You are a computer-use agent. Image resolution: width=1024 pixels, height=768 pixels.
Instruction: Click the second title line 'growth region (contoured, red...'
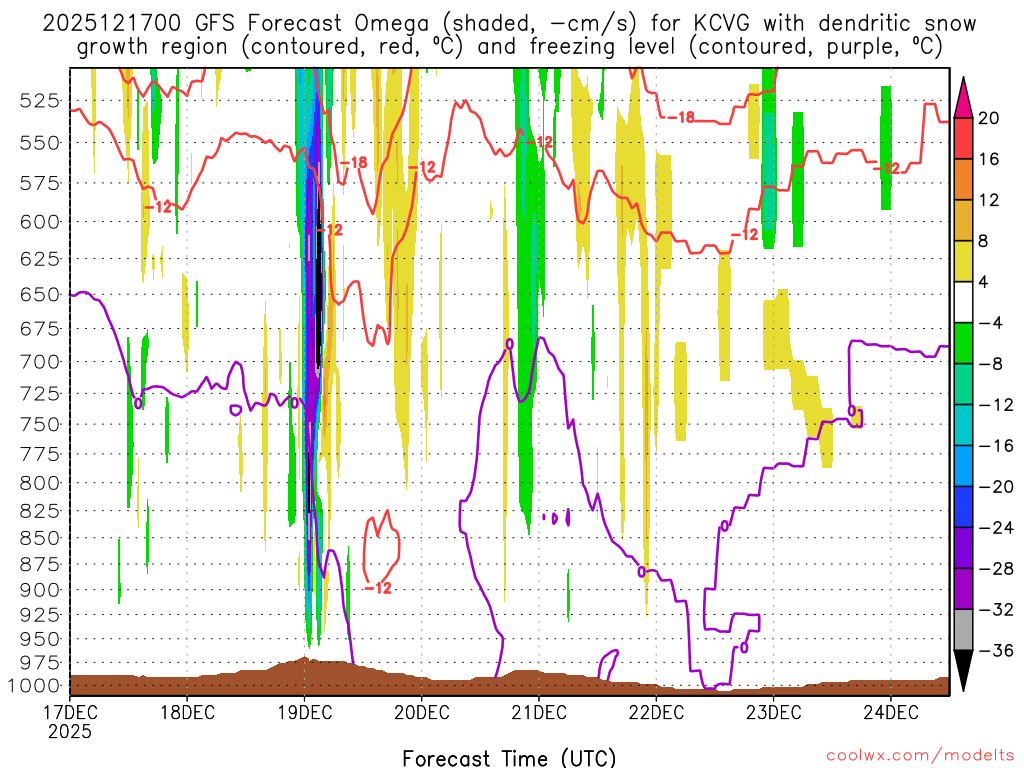[x=509, y=47]
